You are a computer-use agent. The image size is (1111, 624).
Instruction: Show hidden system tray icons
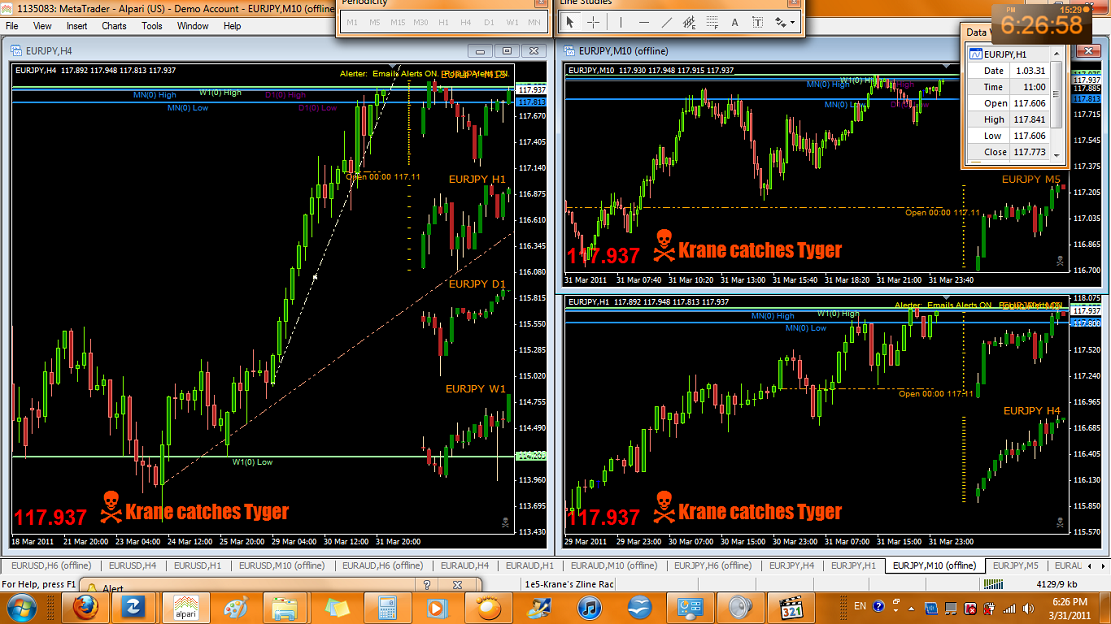(911, 608)
